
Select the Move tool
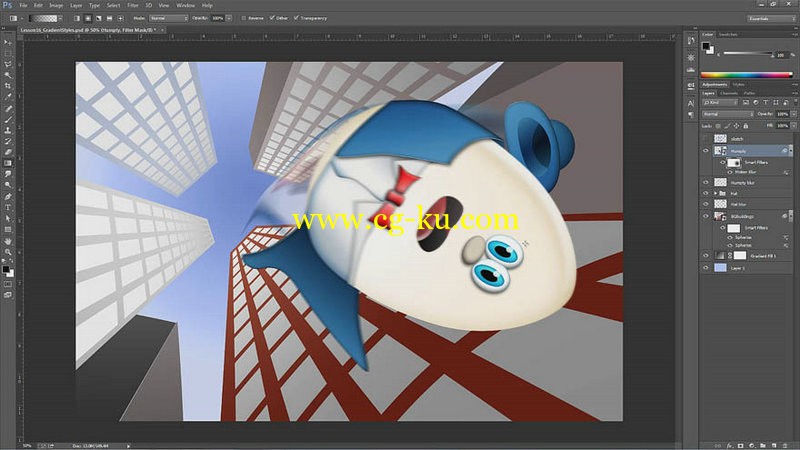[8, 43]
